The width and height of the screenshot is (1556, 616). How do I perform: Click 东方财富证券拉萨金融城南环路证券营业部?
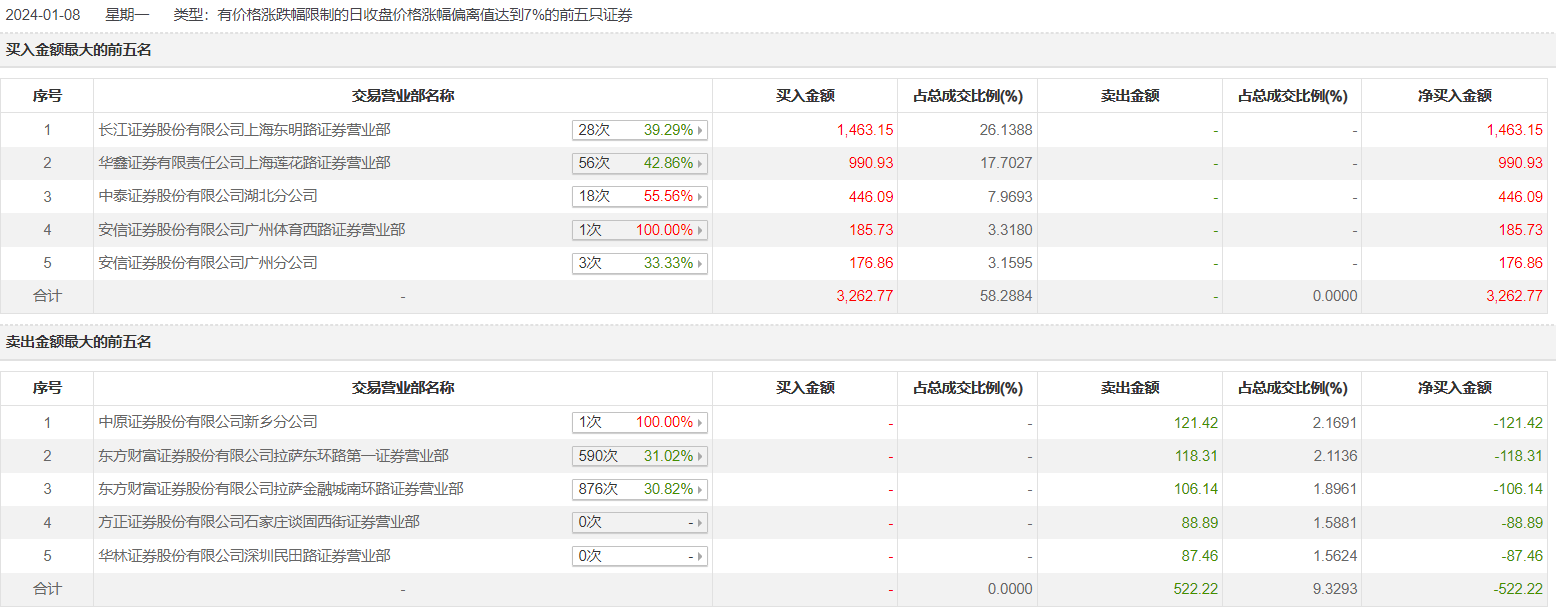(x=281, y=489)
